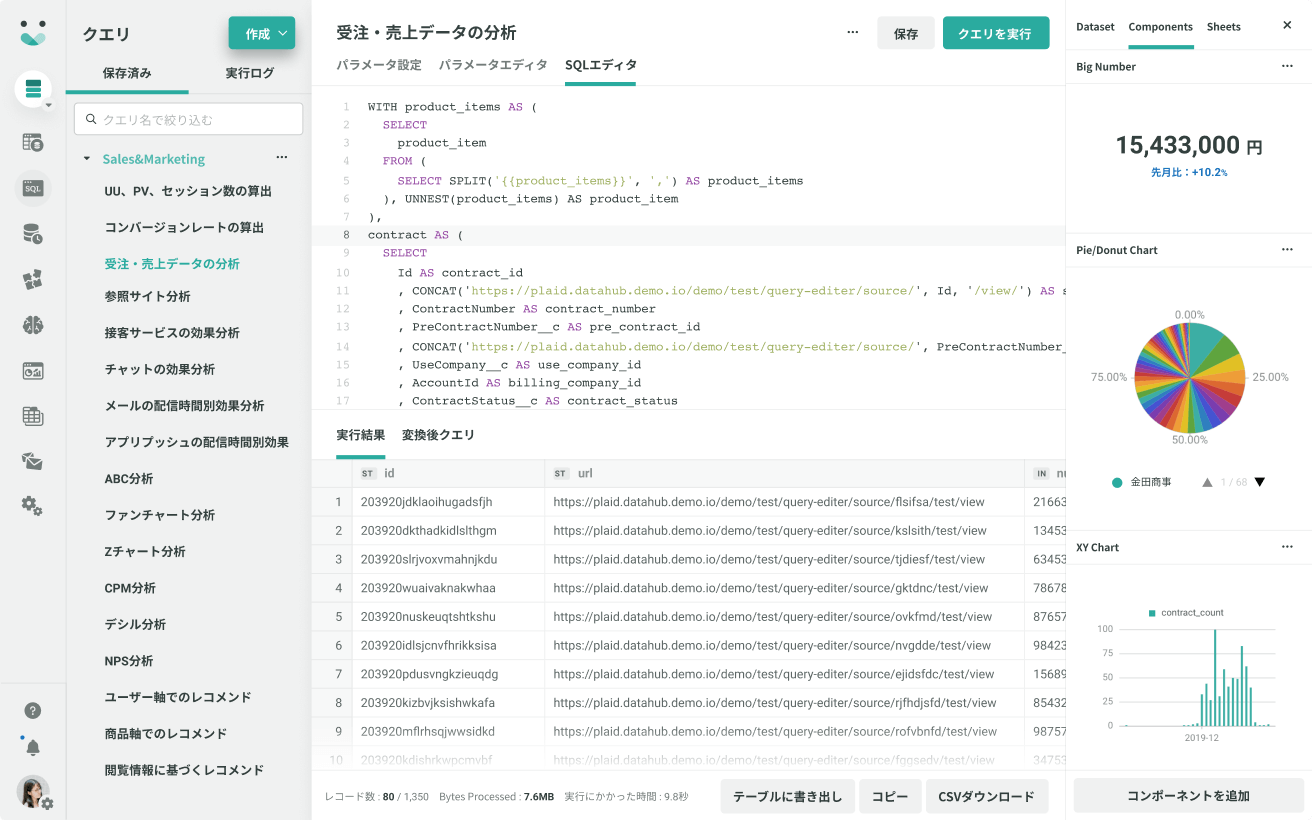Open the 作成 dropdown button
Viewport: 1312px width, 820px height.
[x=261, y=34]
